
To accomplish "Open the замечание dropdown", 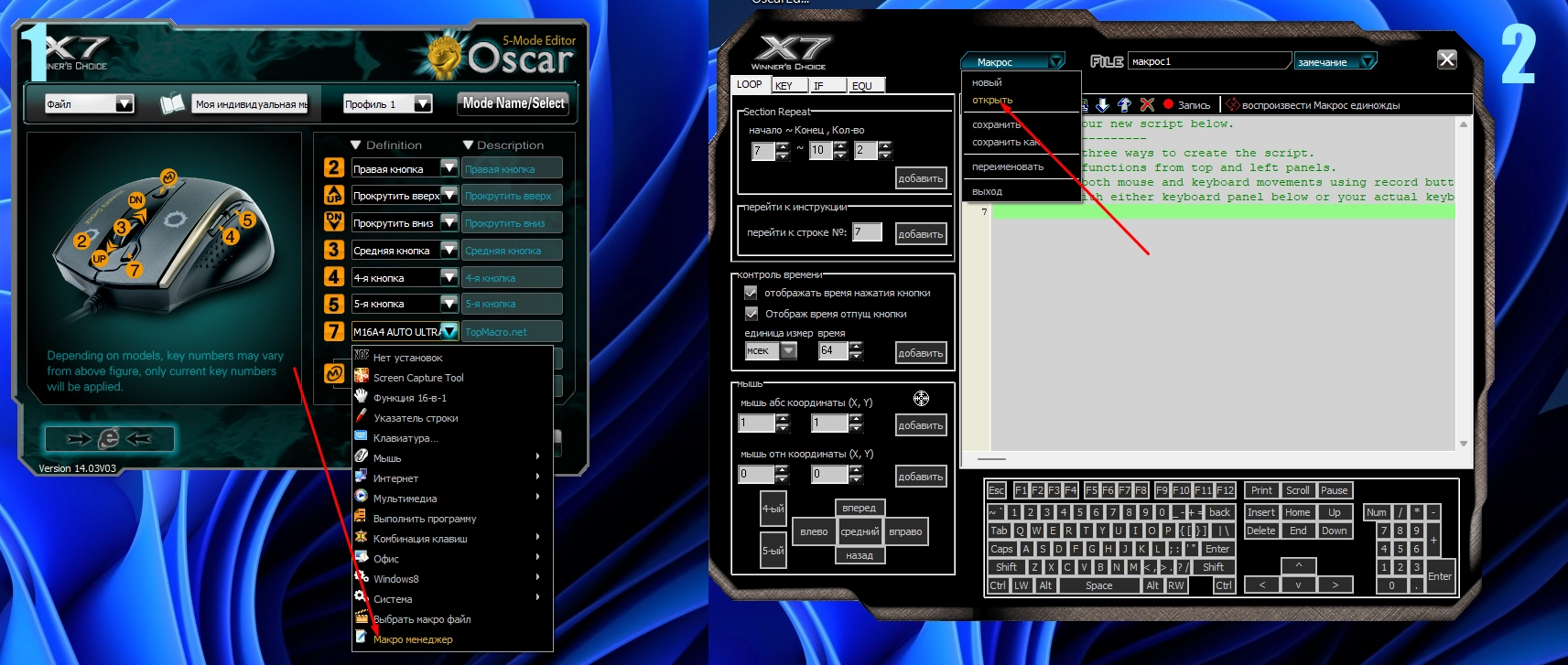I will coord(1368,62).
